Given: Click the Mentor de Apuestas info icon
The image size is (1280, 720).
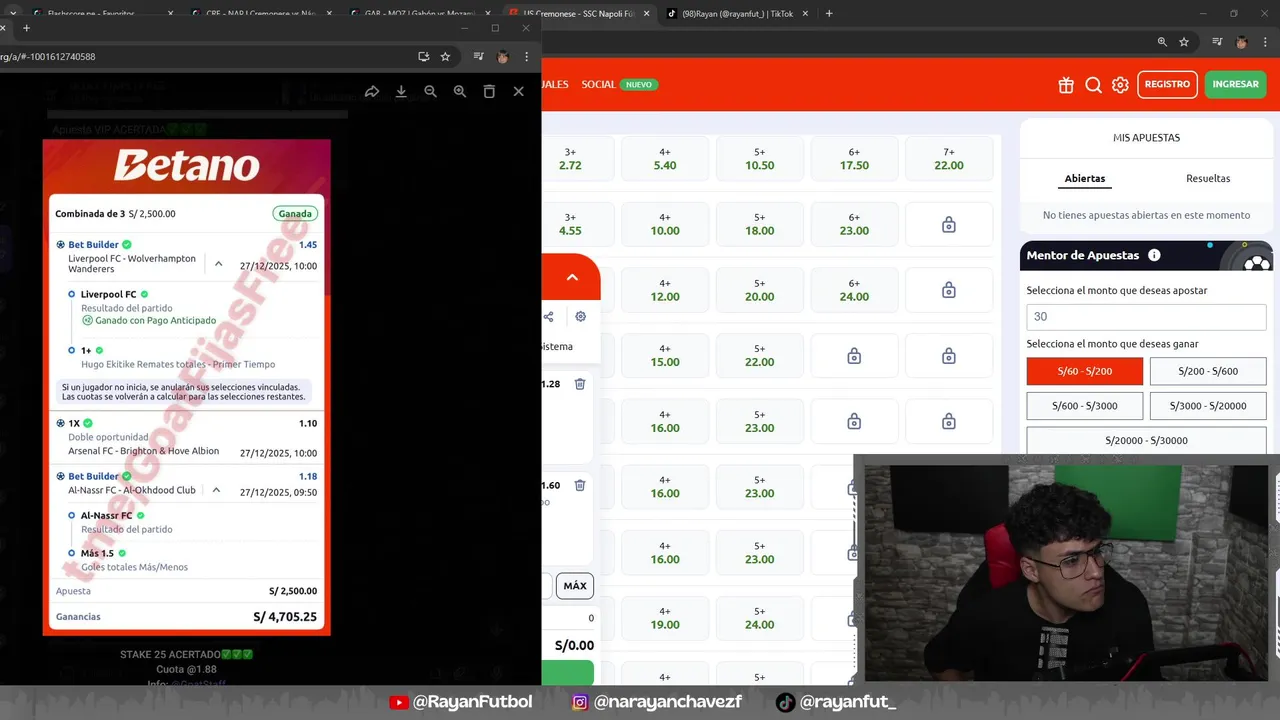Looking at the screenshot, I should (x=1154, y=255).
